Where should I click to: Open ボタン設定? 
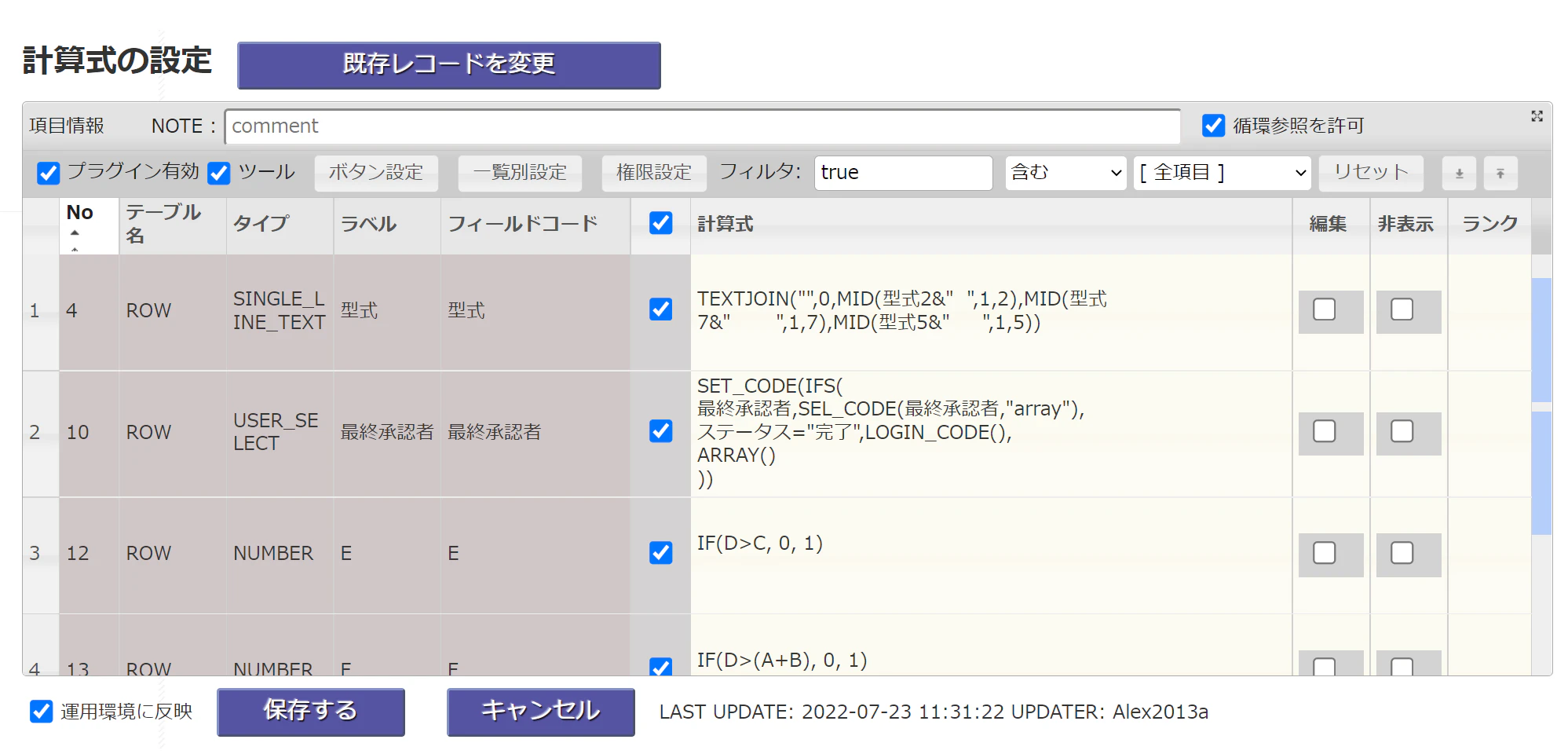[x=376, y=173]
